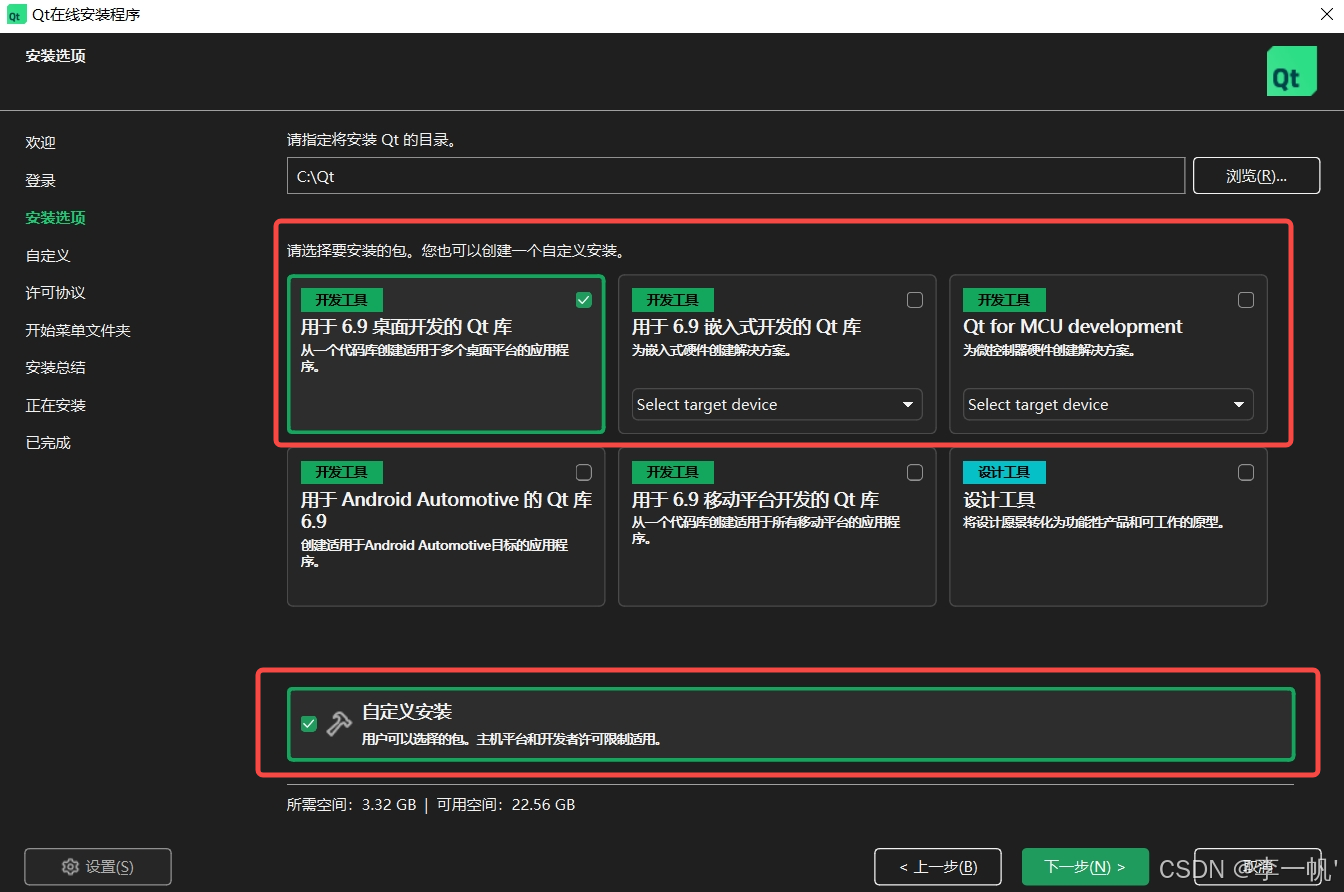The image size is (1344, 892).
Task: Check 用于 Android Automotive 的 Qt 库 checkbox
Action: pos(584,472)
